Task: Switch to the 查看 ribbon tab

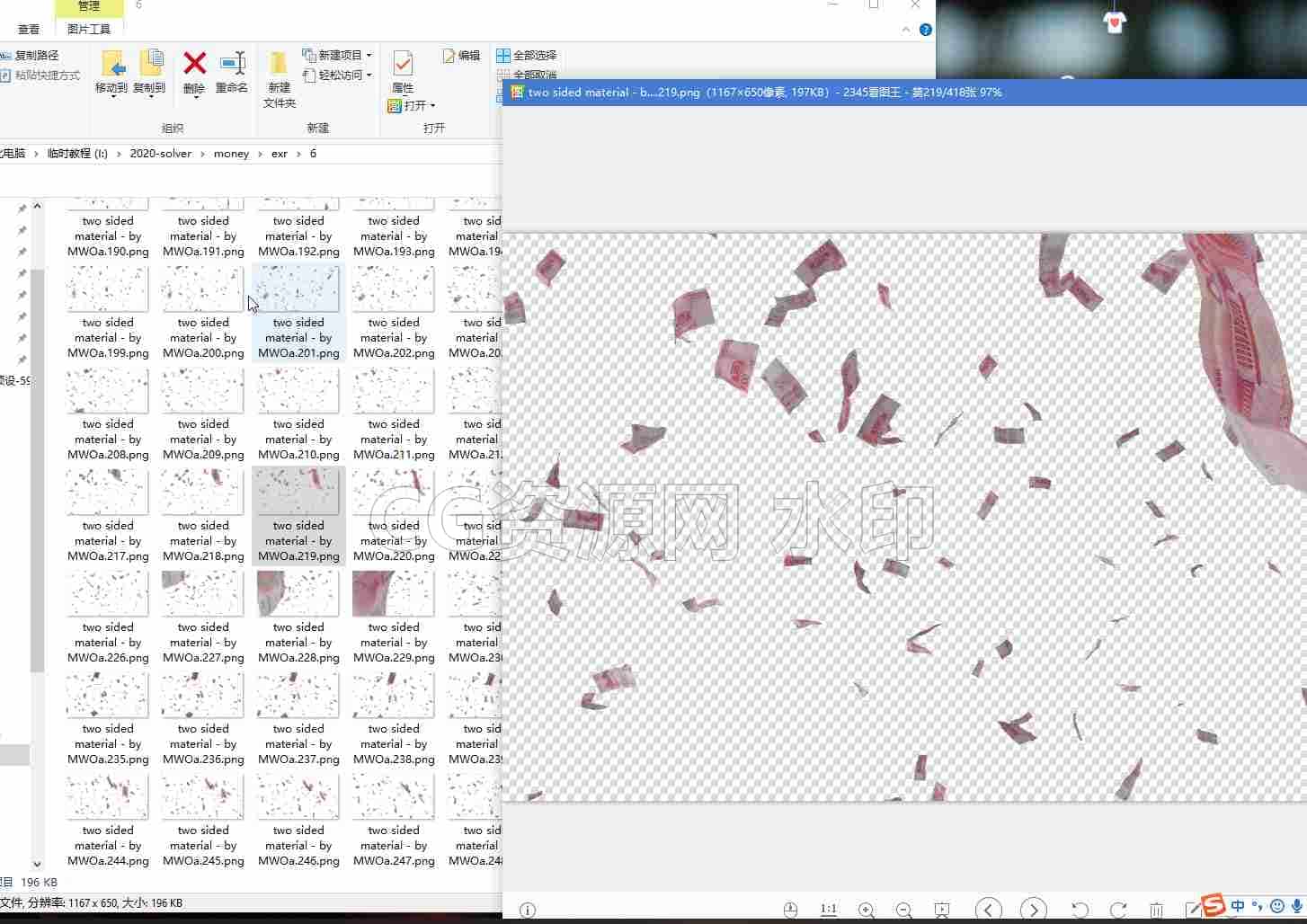Action: [29, 30]
